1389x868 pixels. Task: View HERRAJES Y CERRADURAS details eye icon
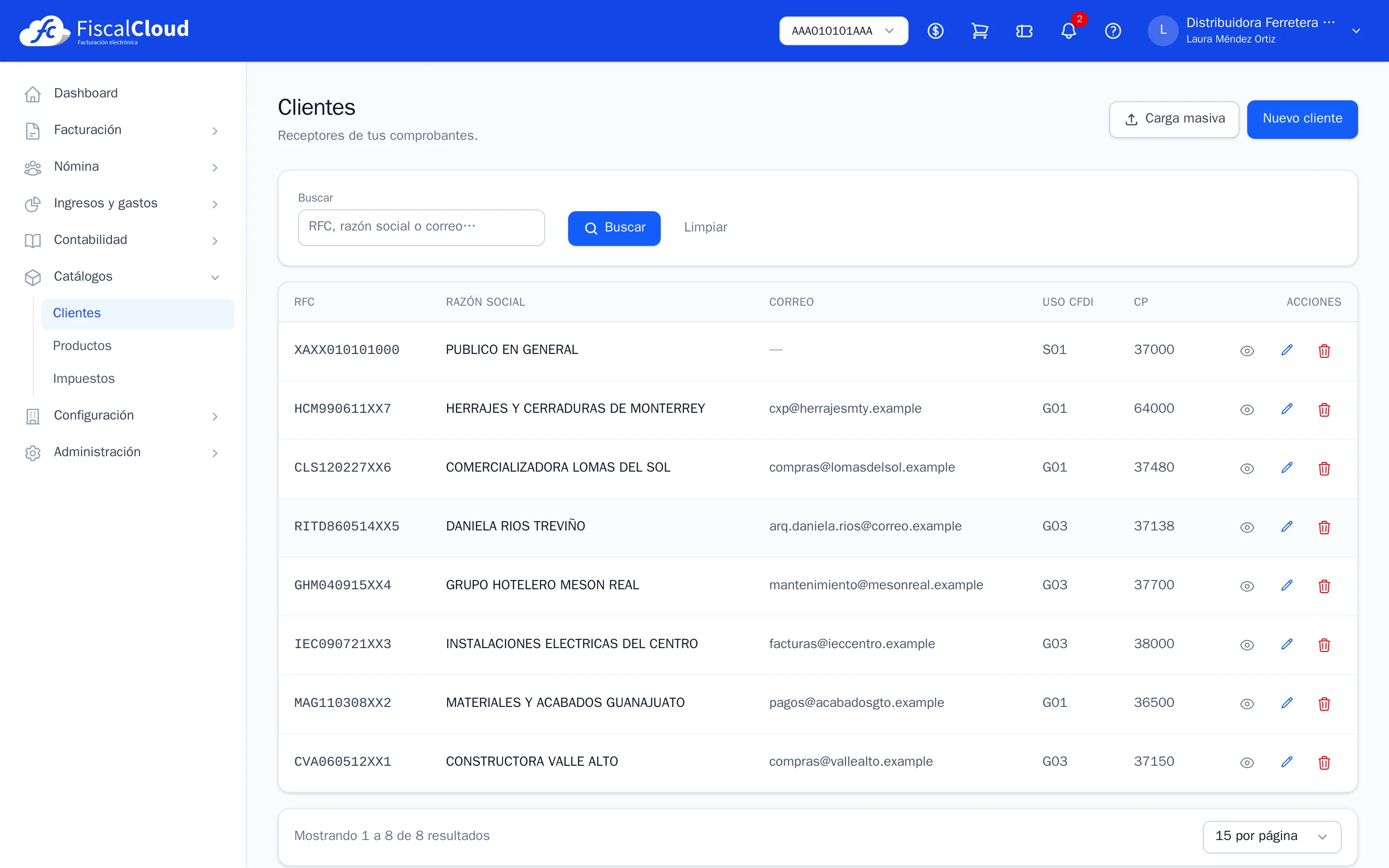(x=1247, y=410)
